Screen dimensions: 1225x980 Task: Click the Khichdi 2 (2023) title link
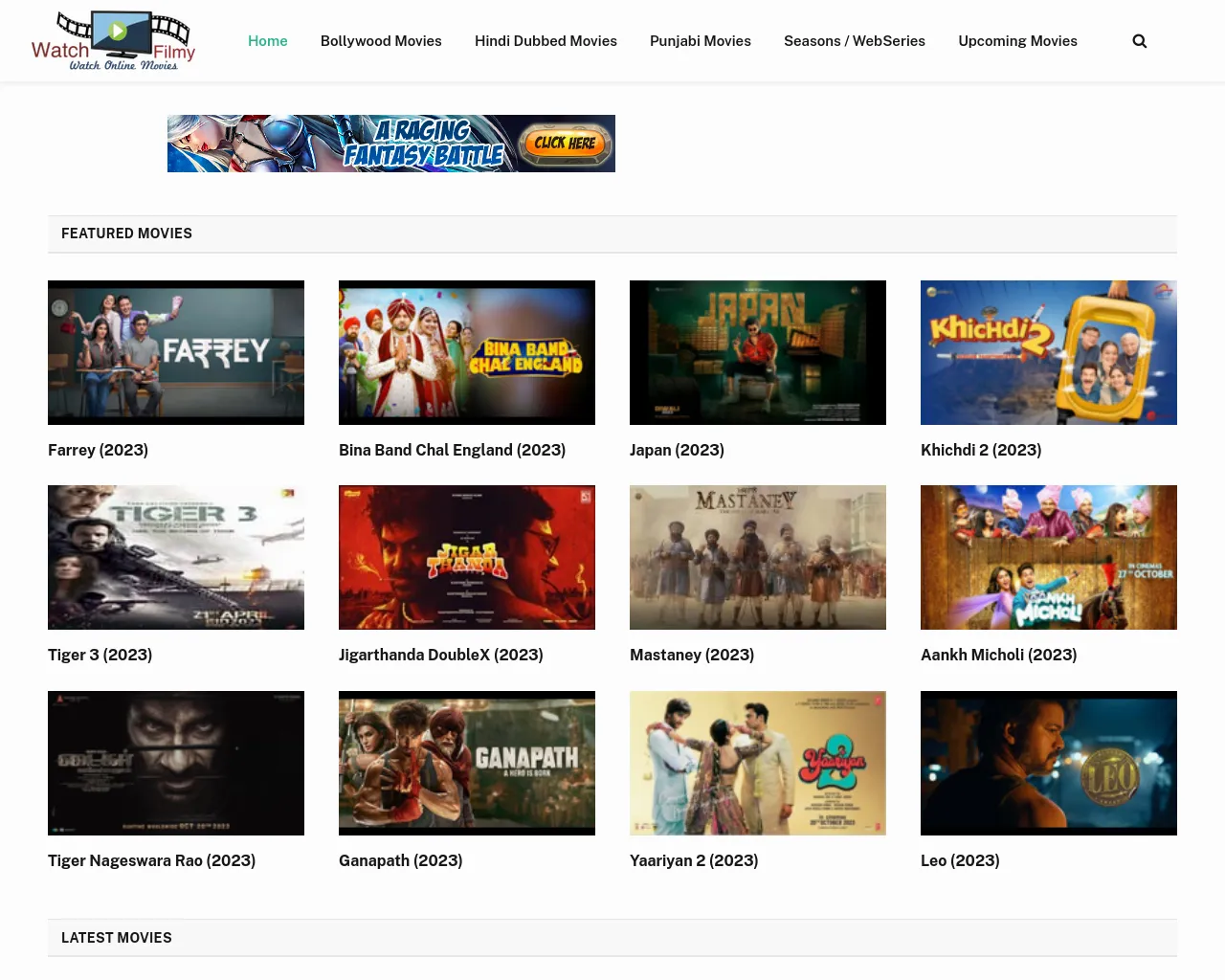[981, 450]
